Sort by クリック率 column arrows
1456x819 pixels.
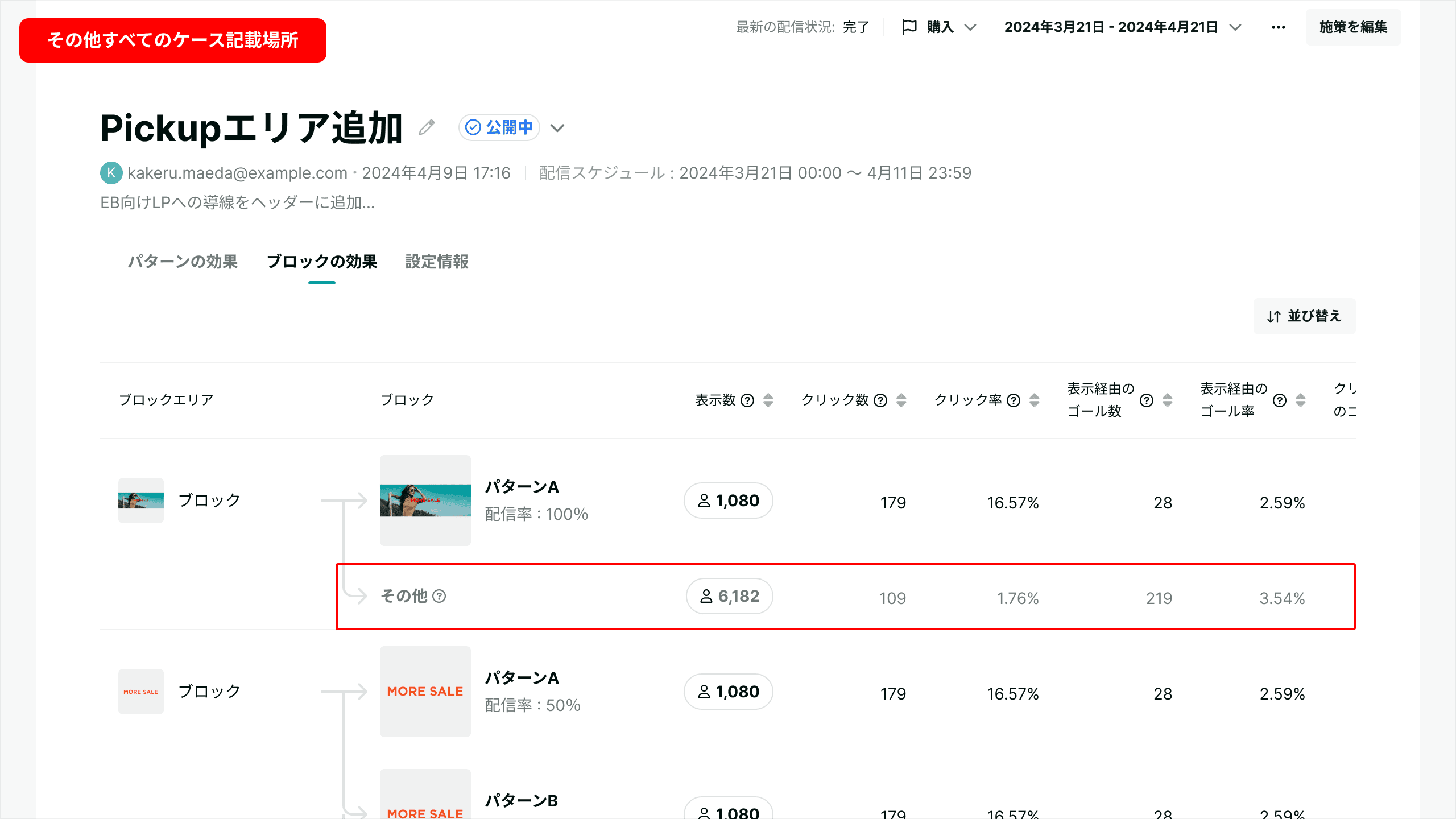click(1035, 400)
